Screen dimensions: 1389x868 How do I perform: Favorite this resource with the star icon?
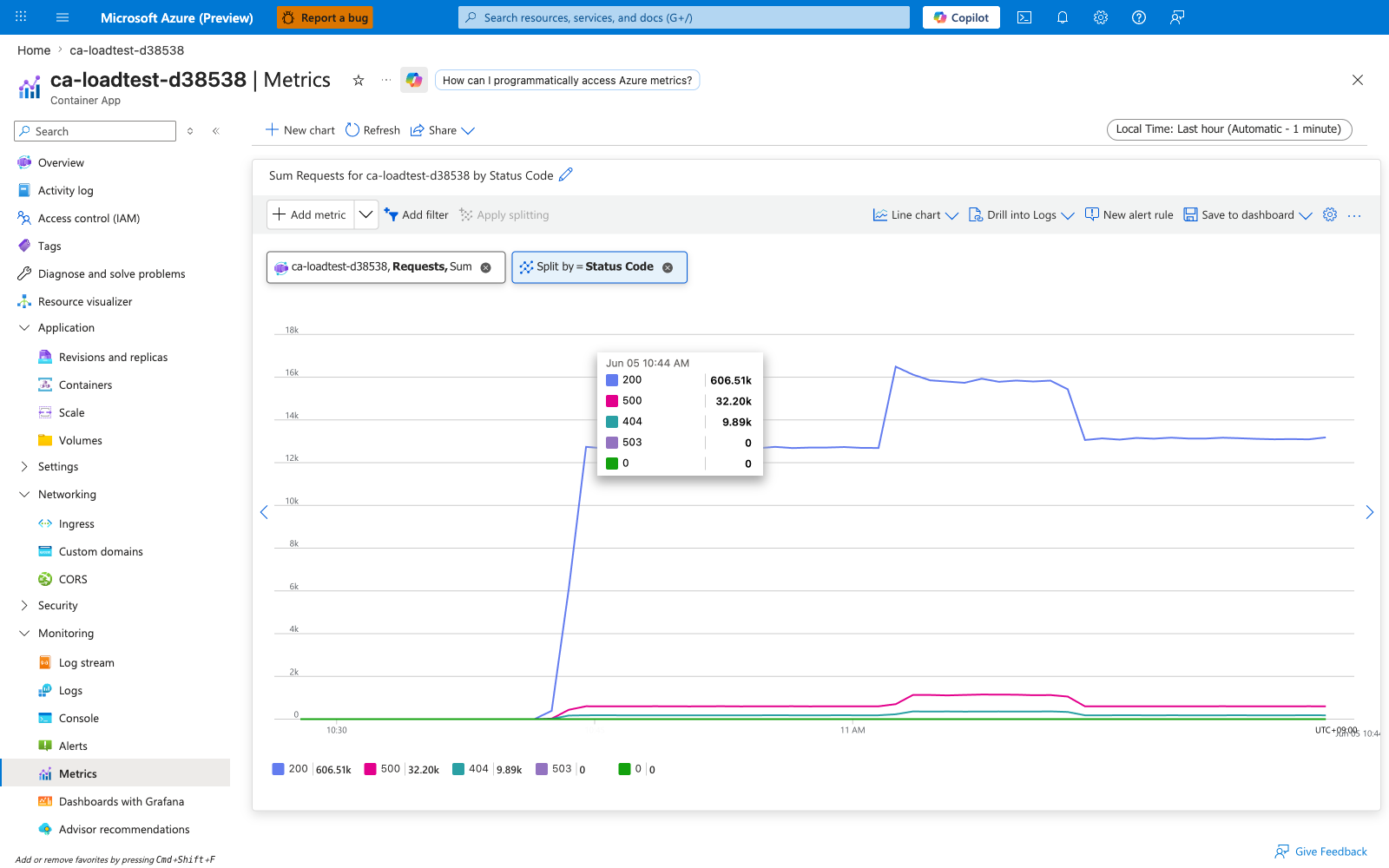click(x=359, y=80)
